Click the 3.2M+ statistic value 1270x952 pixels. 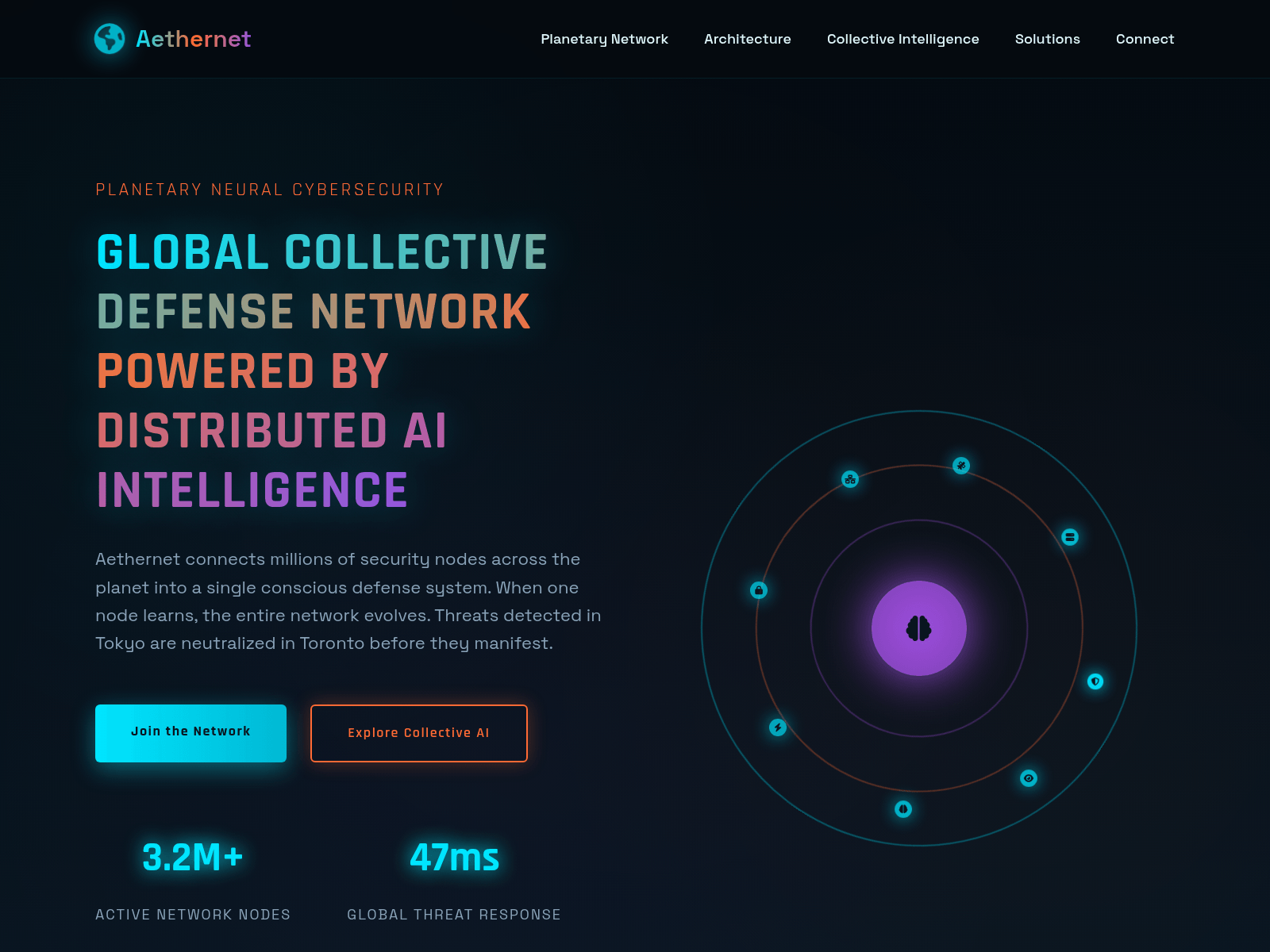(193, 858)
